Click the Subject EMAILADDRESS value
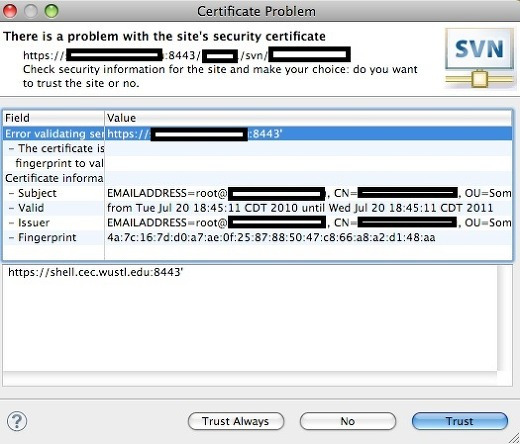This screenshot has height=444, width=520. [309, 193]
